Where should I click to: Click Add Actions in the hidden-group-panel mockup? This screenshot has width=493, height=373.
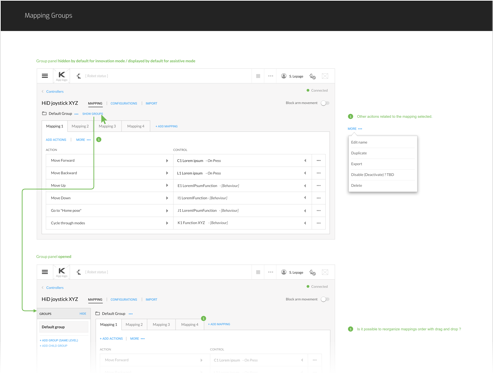(x=56, y=140)
